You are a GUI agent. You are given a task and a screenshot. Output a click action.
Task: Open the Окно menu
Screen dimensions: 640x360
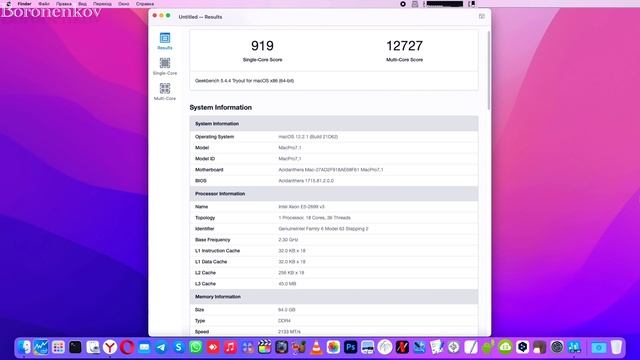[124, 4]
